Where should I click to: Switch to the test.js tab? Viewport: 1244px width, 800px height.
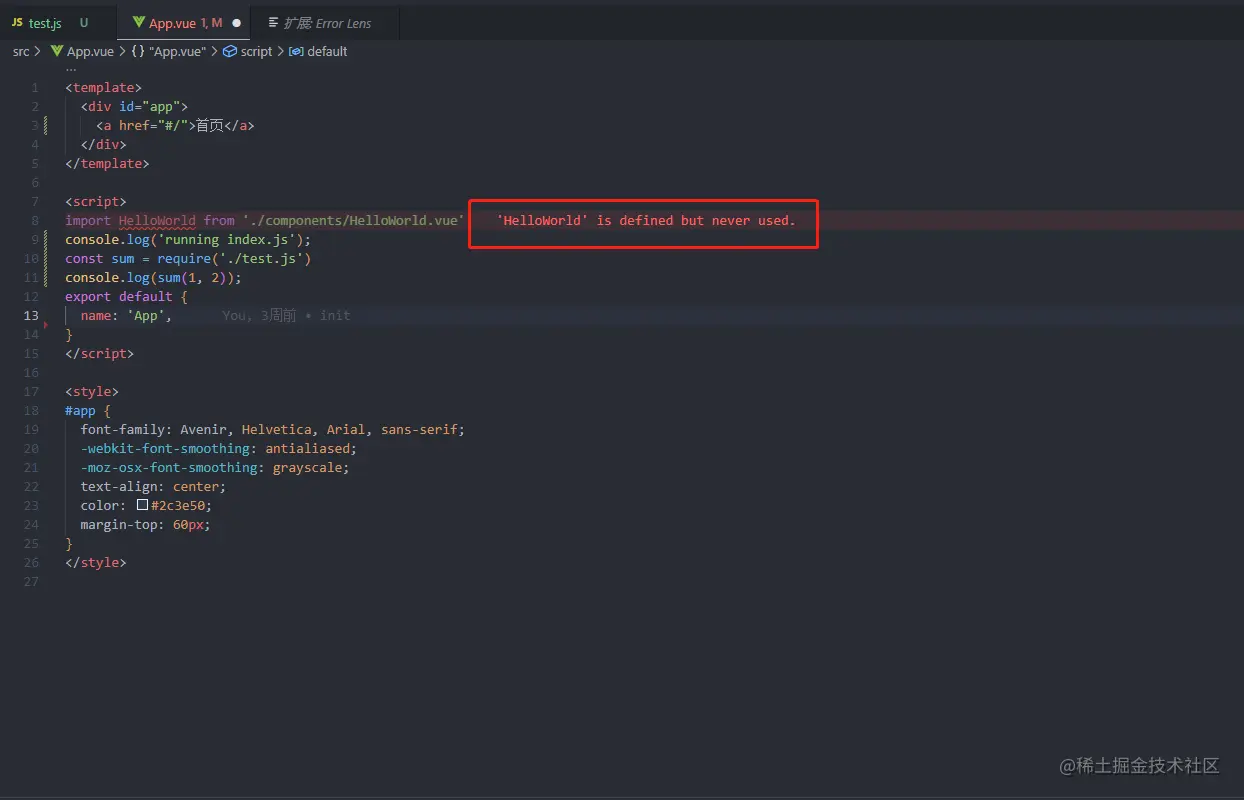45,22
